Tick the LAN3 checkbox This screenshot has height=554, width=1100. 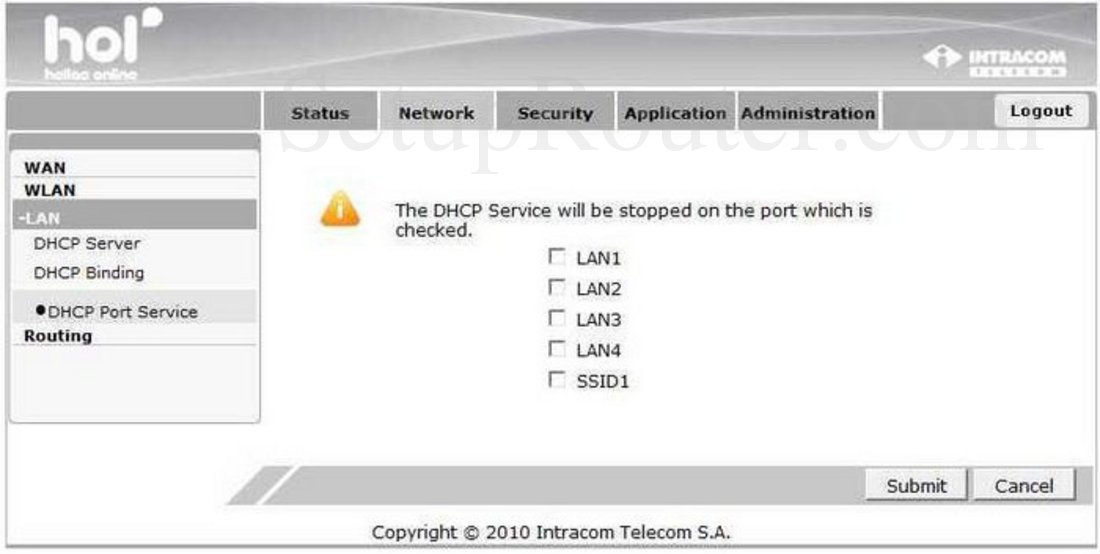tap(557, 318)
